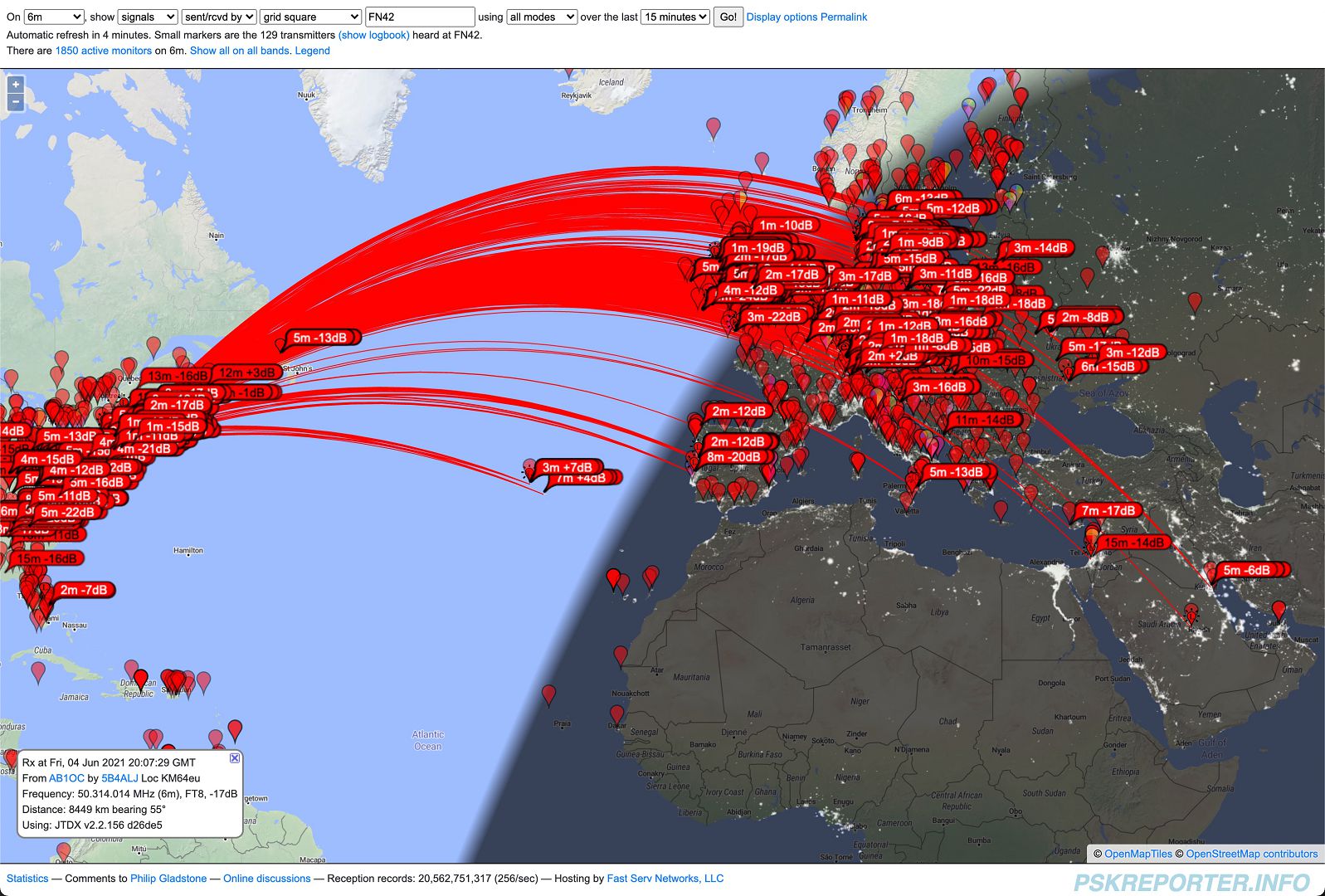Click the 11m -14dB marker over the Balkans
The height and width of the screenshot is (896, 1325).
pos(984,421)
